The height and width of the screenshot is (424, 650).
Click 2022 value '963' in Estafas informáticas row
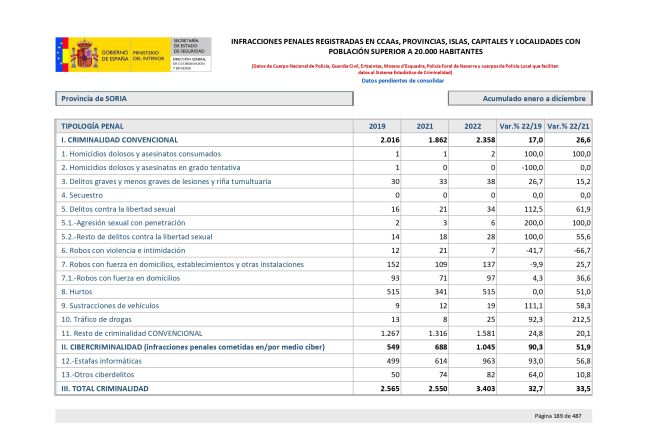point(489,361)
